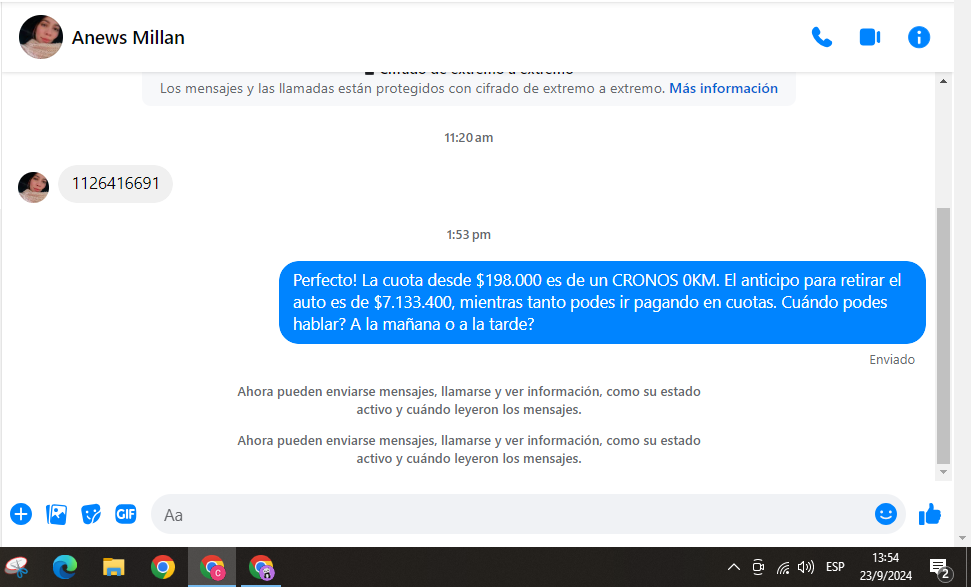Start a voice call with Anews Millan

coord(821,37)
